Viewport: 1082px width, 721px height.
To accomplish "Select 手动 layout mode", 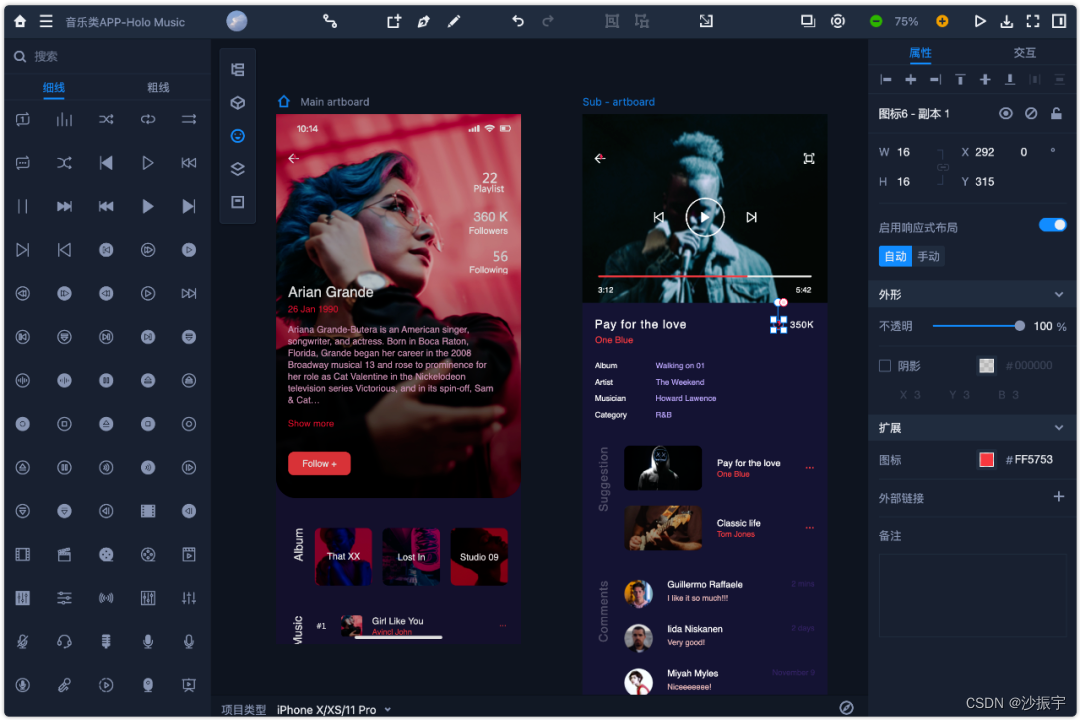I will tap(928, 256).
